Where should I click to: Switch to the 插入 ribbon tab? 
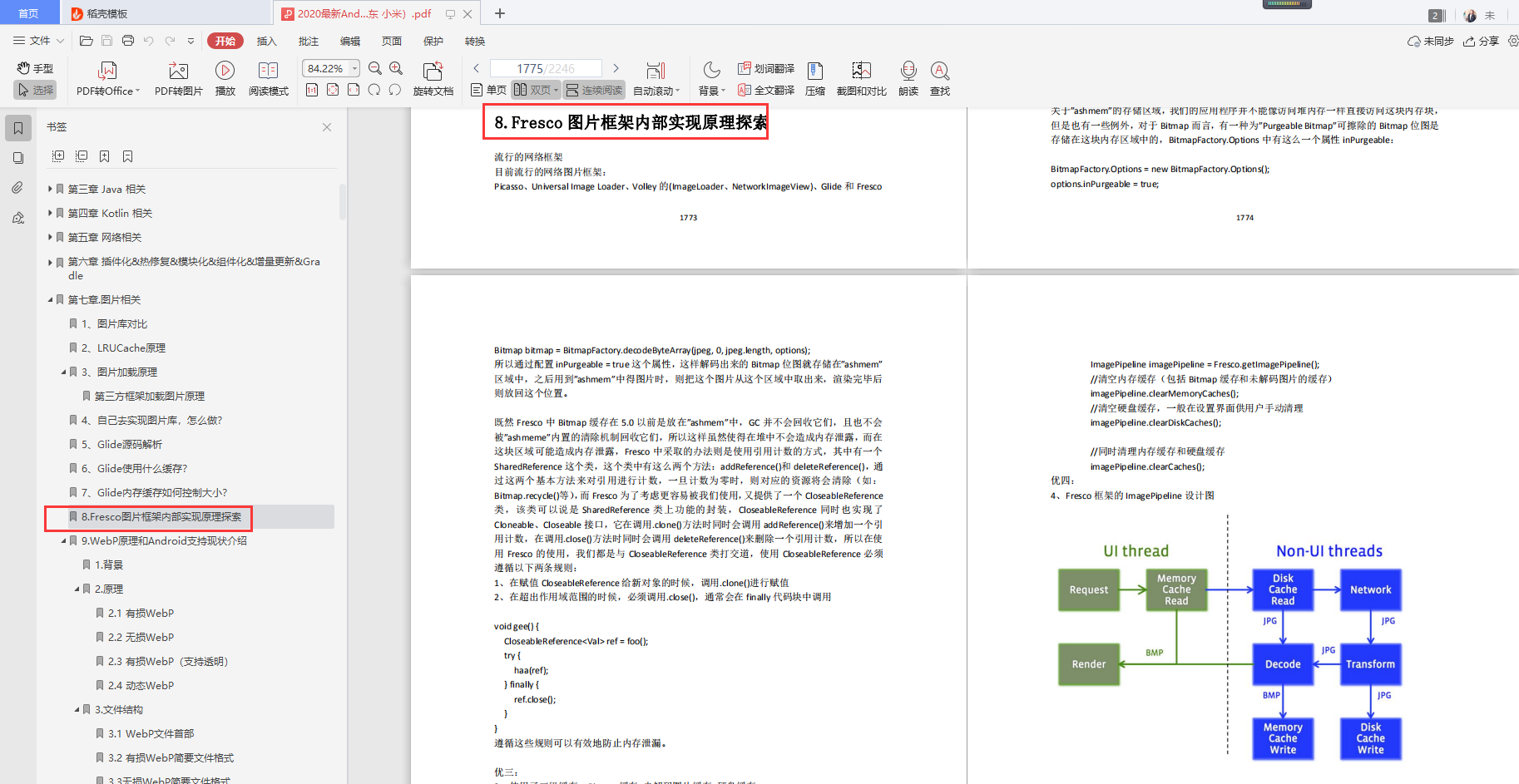point(266,41)
